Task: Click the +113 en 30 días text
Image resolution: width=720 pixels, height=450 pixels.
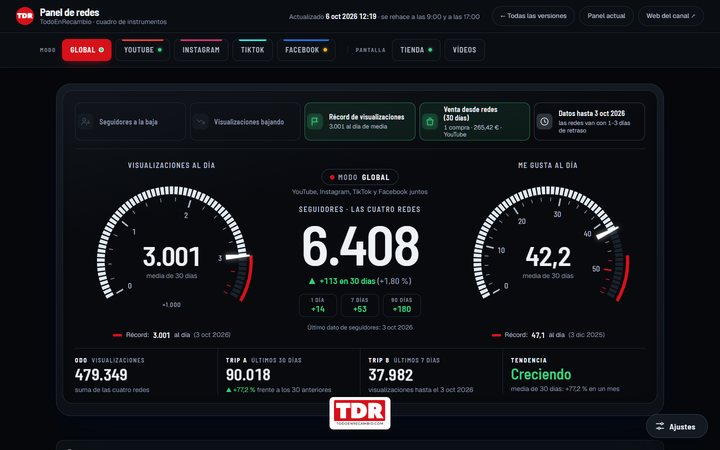Action: click(x=347, y=281)
